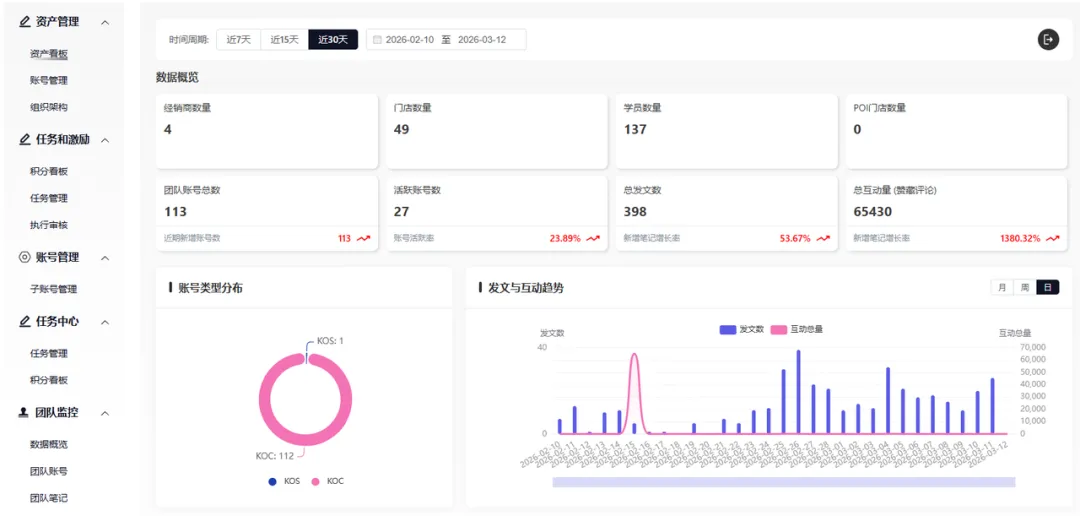1080x516 pixels.
Task: Open 子账号管理 in the sidebar
Action: [54, 289]
